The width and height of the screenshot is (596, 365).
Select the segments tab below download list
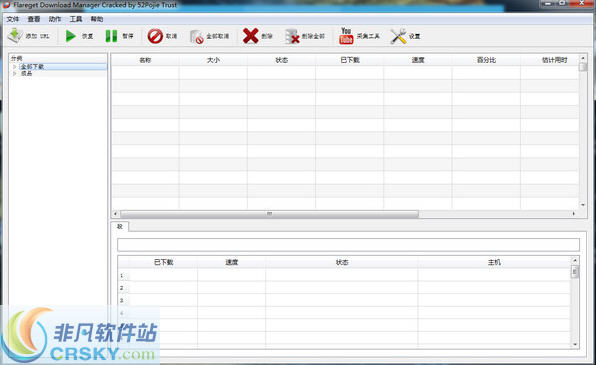pyautogui.click(x=120, y=227)
